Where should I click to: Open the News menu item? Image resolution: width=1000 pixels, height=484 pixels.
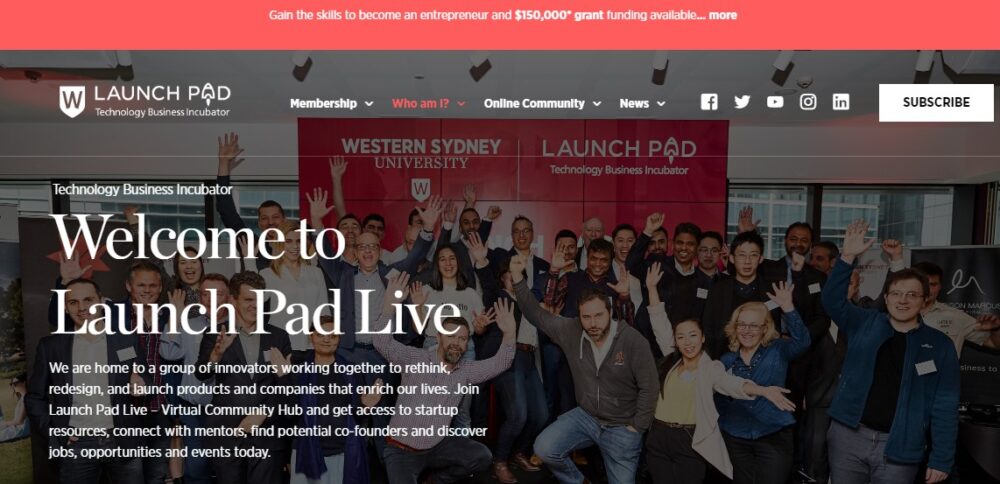click(634, 103)
